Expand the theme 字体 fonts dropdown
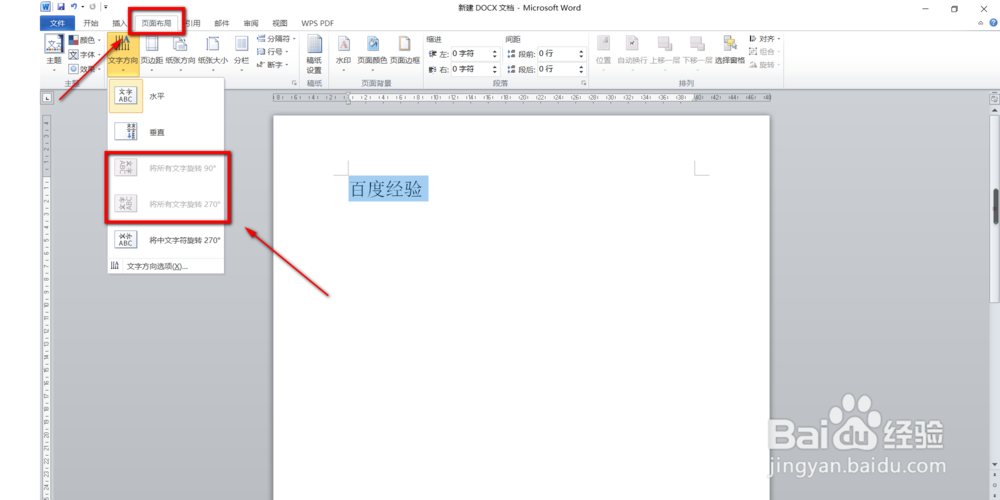 pyautogui.click(x=85, y=54)
